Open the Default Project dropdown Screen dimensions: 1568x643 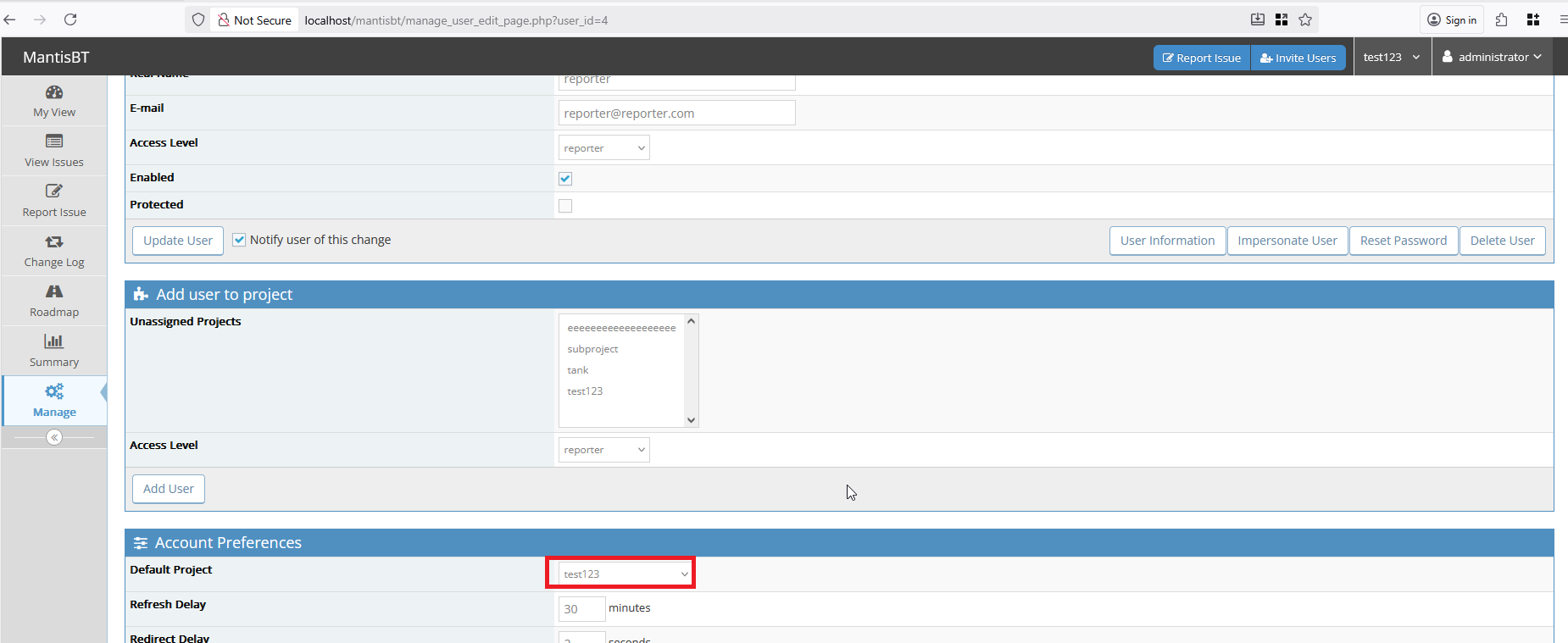tap(626, 574)
